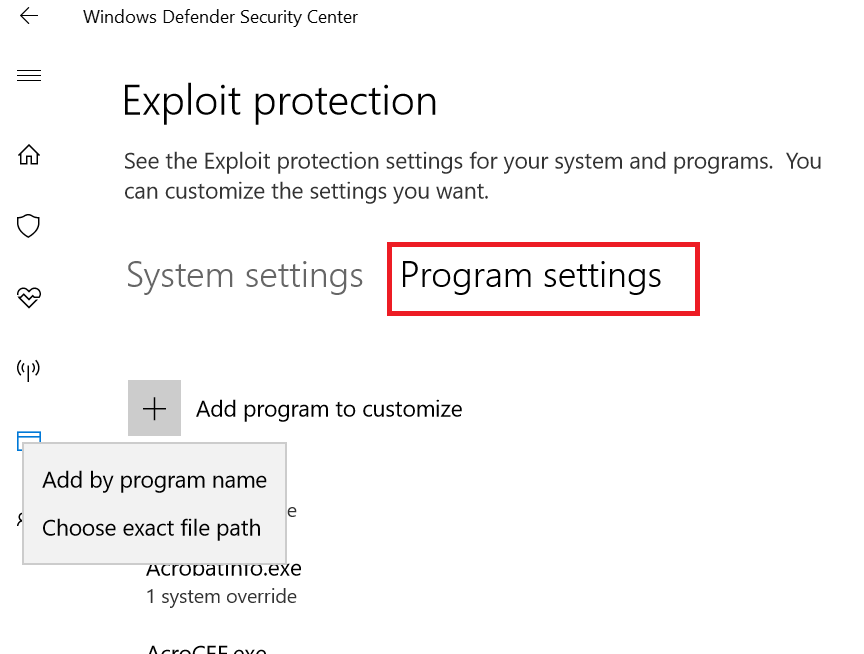Expand the hamburger navigation menu

coord(28,74)
